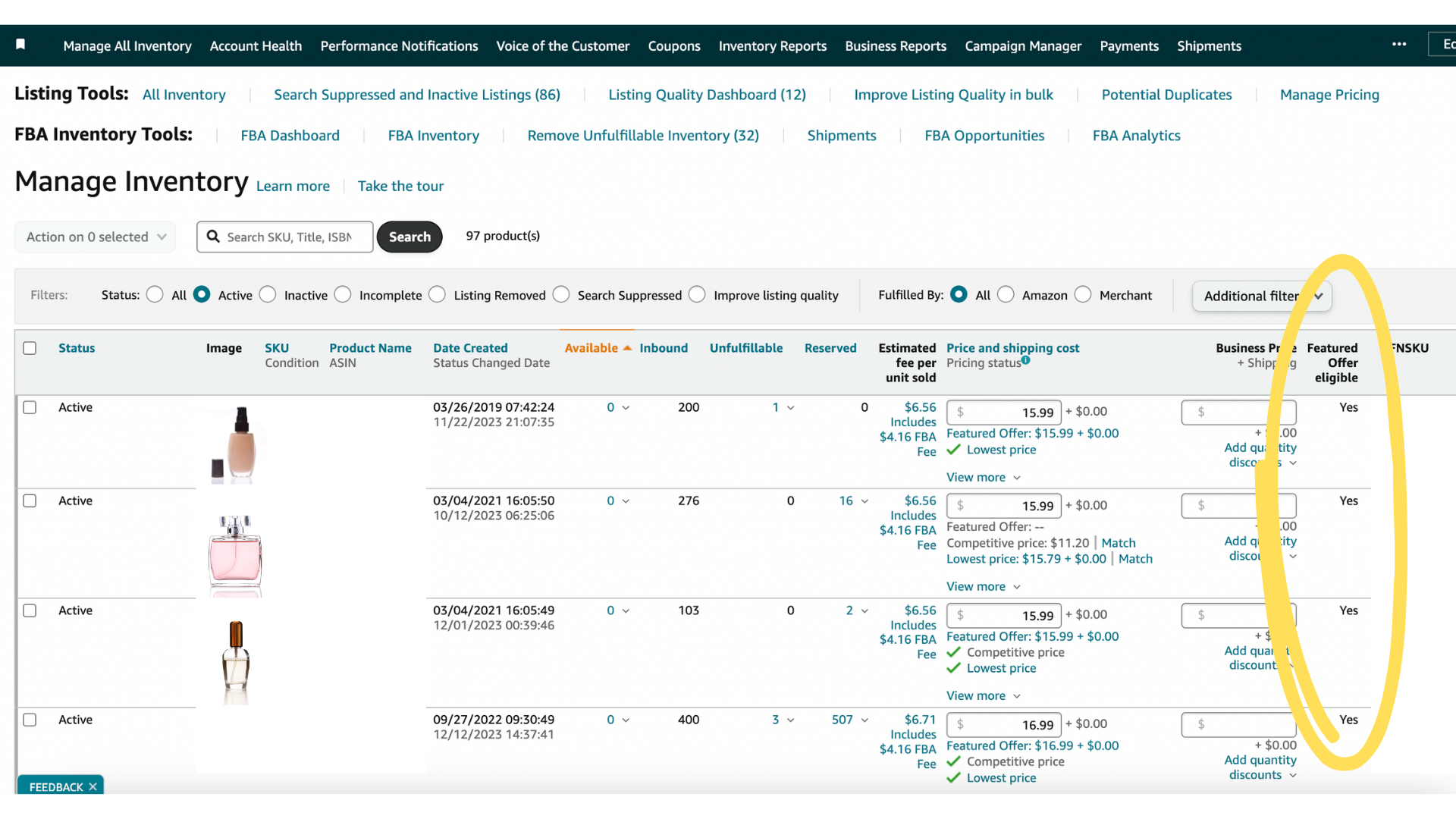This screenshot has width=1456, height=819.
Task: Click the Search button
Action: pyautogui.click(x=409, y=237)
